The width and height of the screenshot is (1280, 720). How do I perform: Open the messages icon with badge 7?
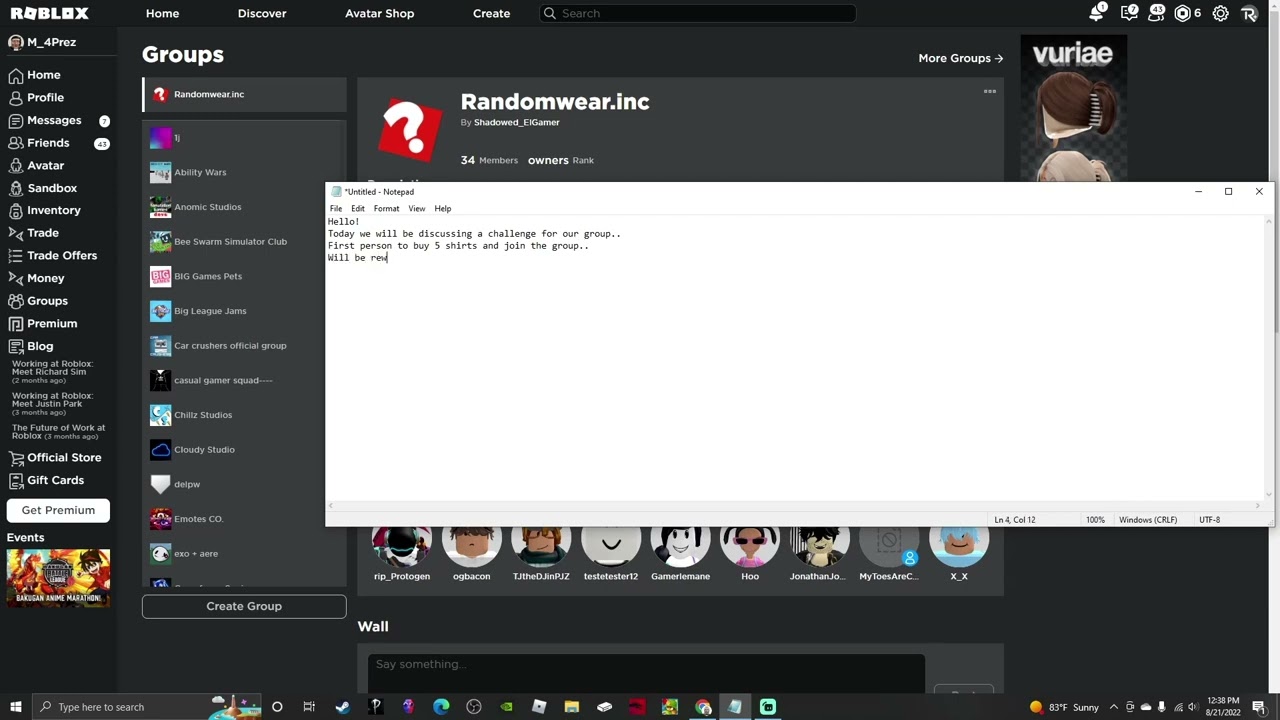click(1129, 13)
